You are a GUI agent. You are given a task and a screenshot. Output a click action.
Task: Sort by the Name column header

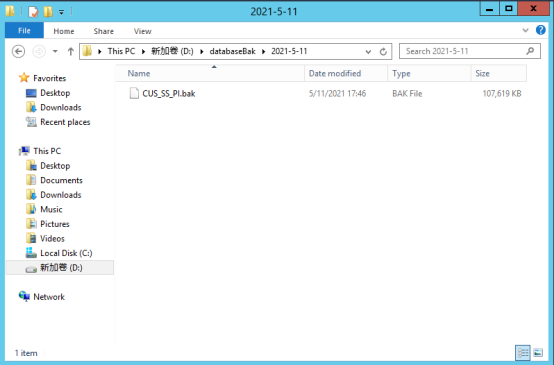[210, 73]
